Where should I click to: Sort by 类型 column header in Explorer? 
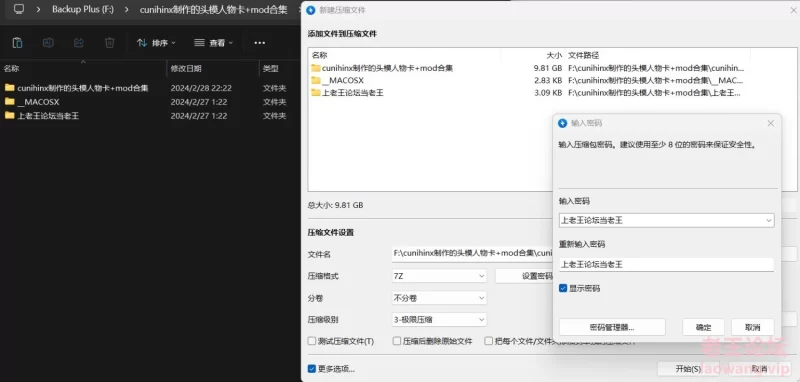point(270,68)
